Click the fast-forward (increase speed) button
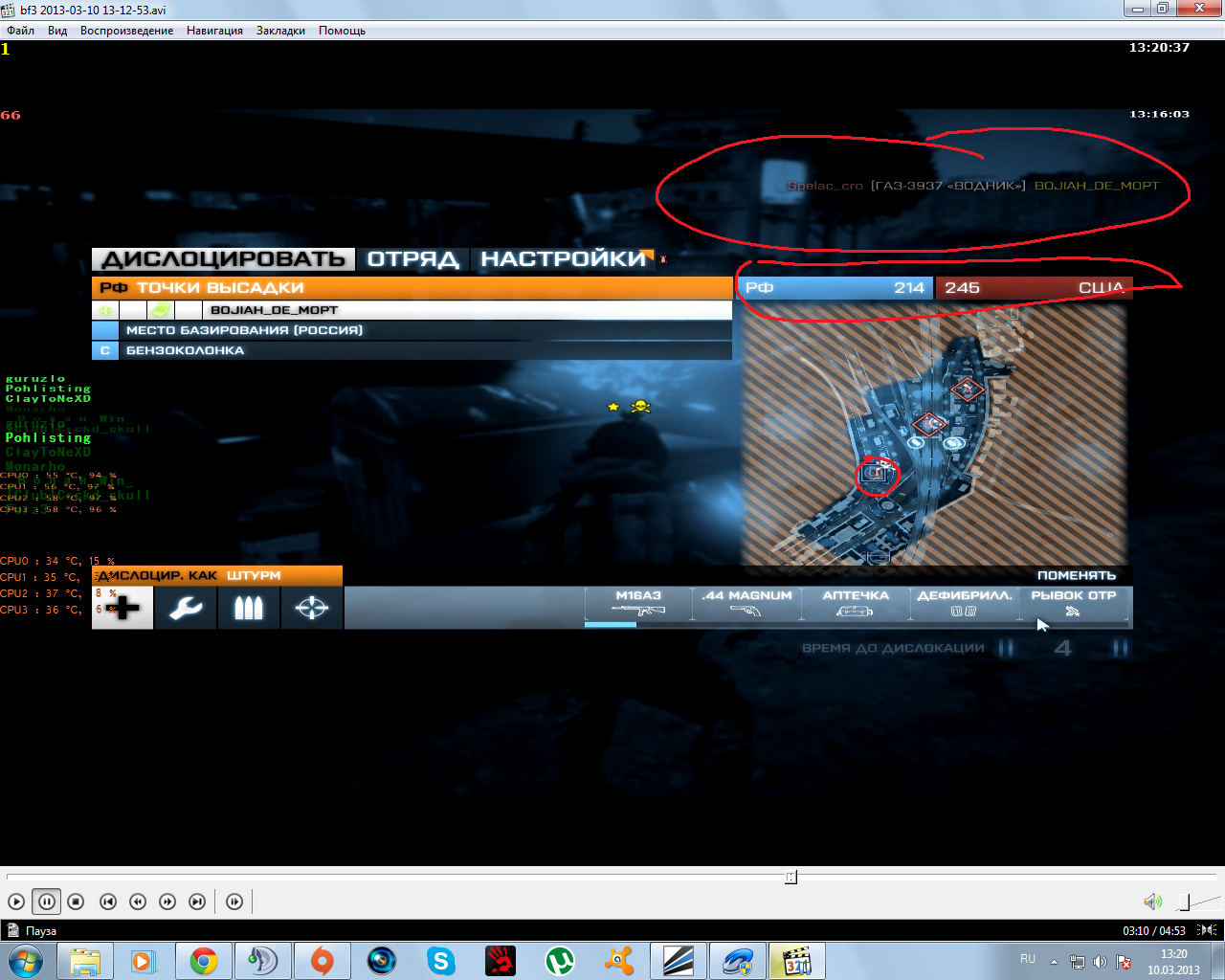1225x980 pixels. [167, 902]
